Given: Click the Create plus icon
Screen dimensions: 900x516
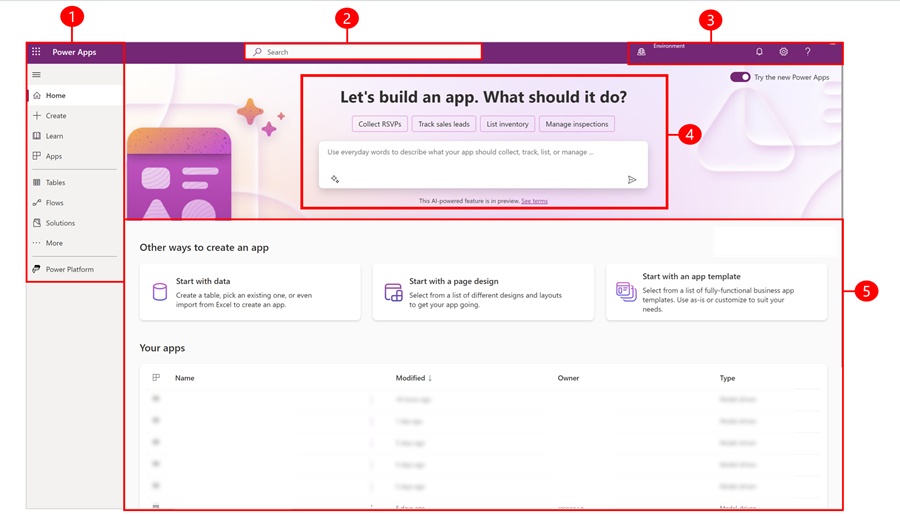Looking at the screenshot, I should pyautogui.click(x=37, y=115).
